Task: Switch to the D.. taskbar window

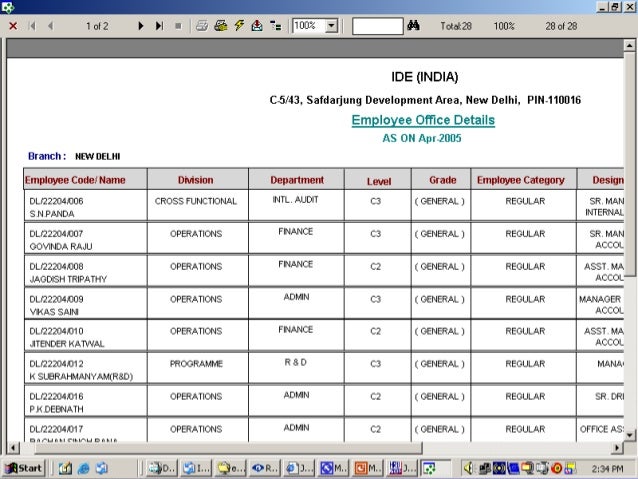Action: [161, 468]
